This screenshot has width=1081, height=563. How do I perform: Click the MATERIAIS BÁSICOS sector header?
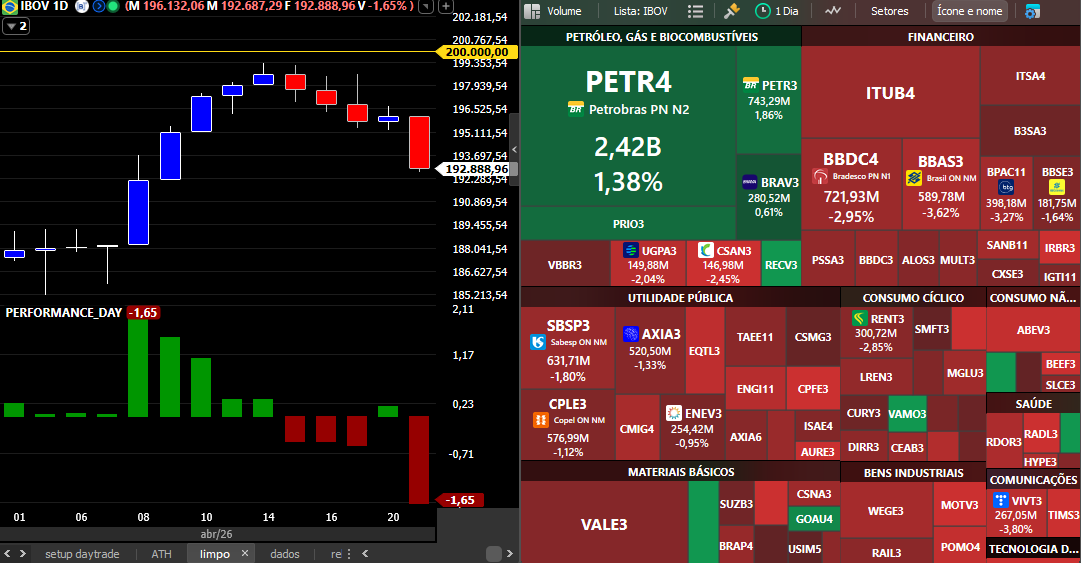[x=680, y=472]
